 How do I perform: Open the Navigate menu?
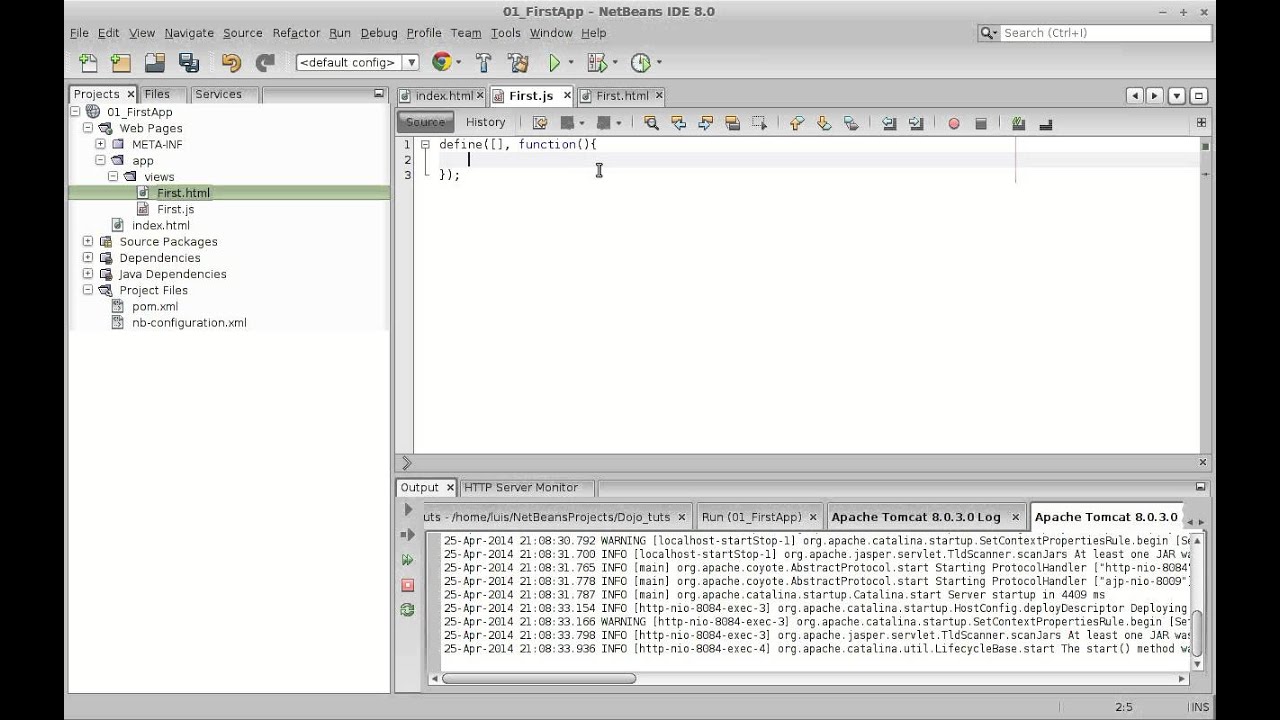click(189, 33)
